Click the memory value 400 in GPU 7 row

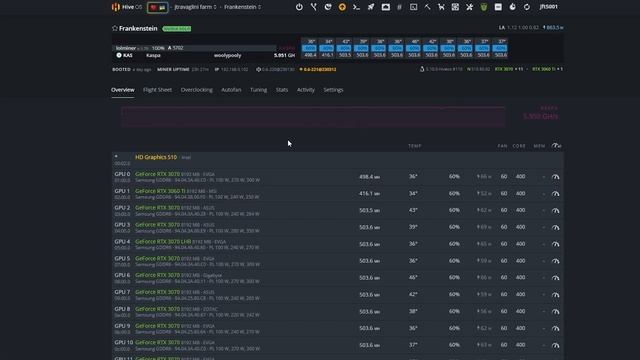[x=520, y=294]
